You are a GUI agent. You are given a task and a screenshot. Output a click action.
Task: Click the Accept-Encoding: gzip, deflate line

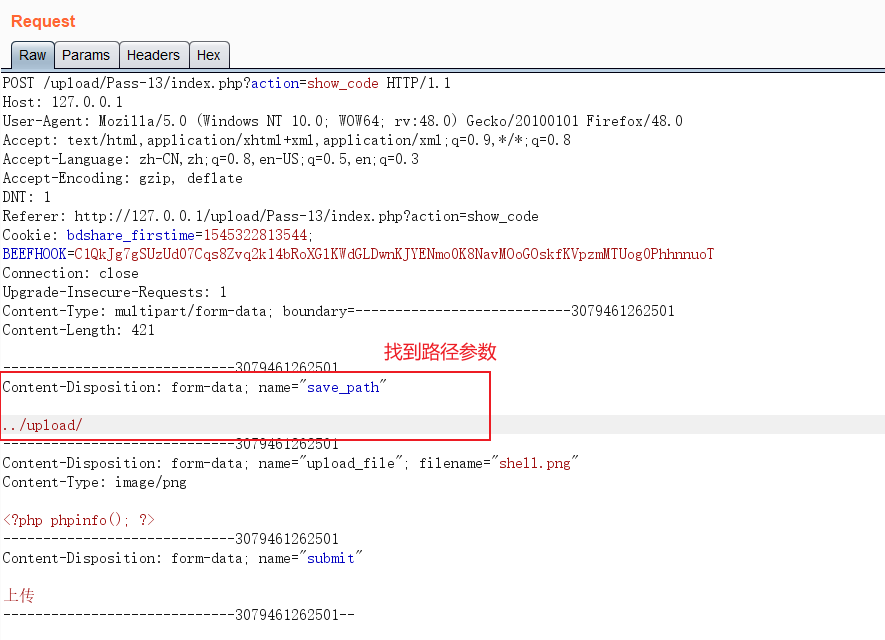[122, 178]
